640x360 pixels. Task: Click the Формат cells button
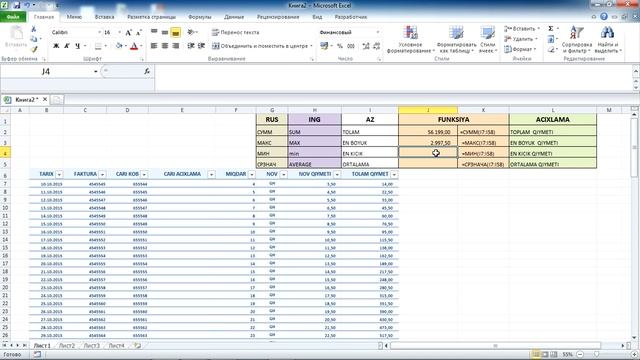519,49
